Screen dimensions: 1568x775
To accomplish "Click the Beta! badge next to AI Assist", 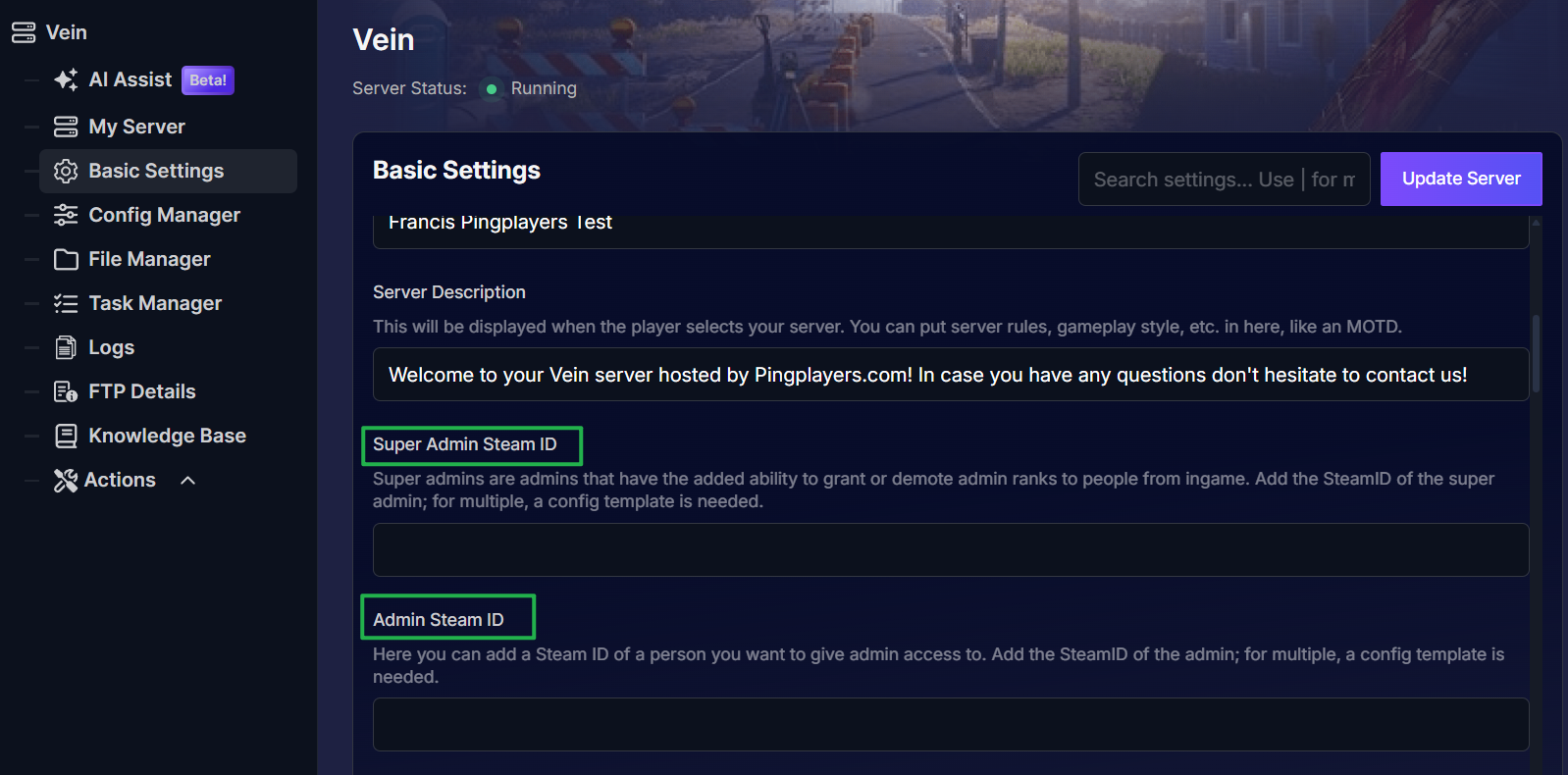I will pos(208,80).
